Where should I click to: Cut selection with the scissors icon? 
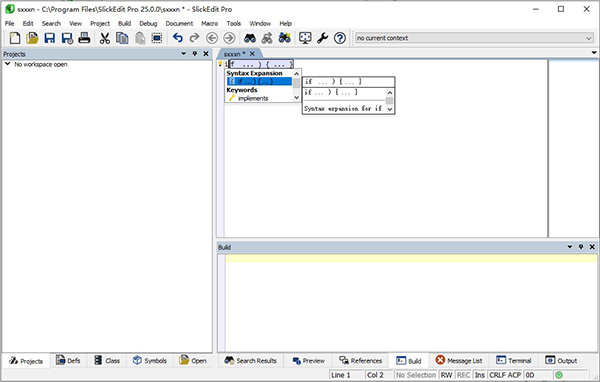104,38
